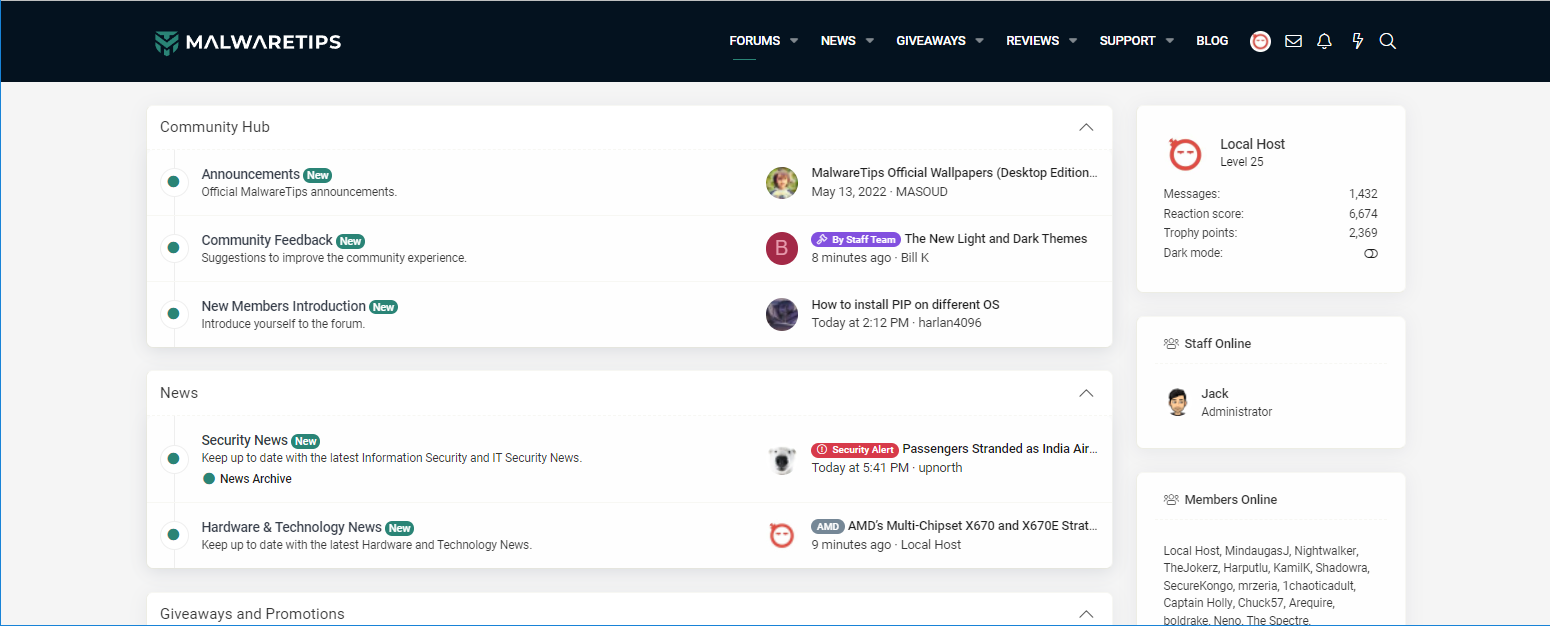Image resolution: width=1550 pixels, height=626 pixels.
Task: Open the Trophy points value 2,369
Action: (1363, 233)
